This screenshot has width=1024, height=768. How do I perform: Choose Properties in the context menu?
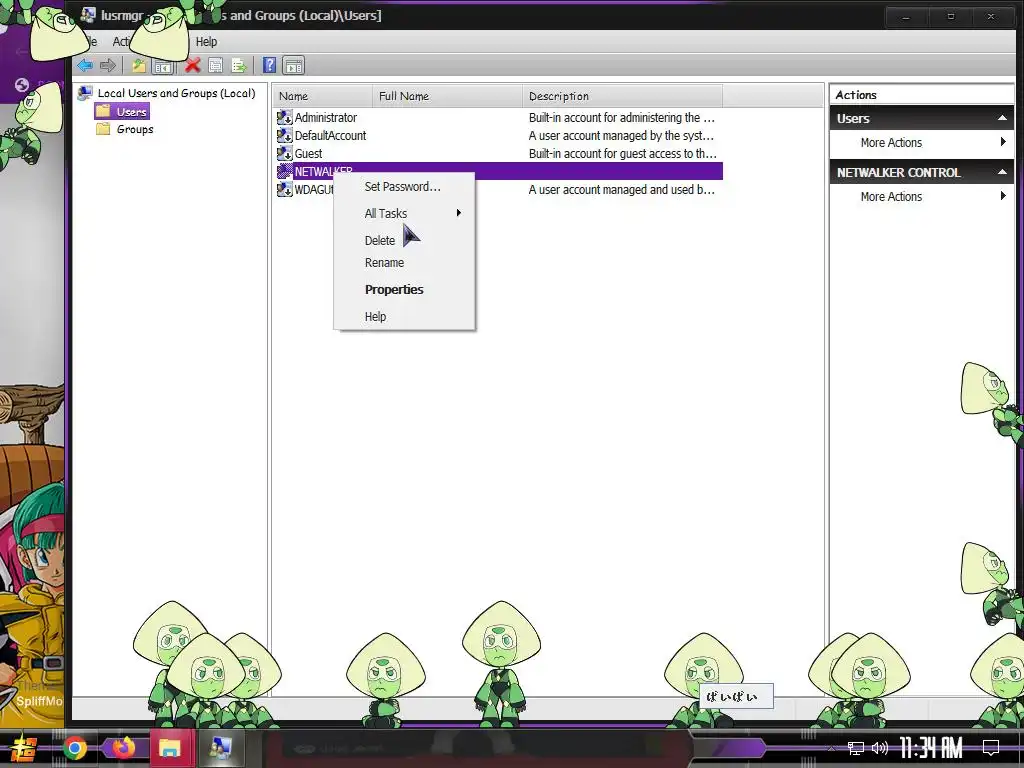pyautogui.click(x=403, y=289)
